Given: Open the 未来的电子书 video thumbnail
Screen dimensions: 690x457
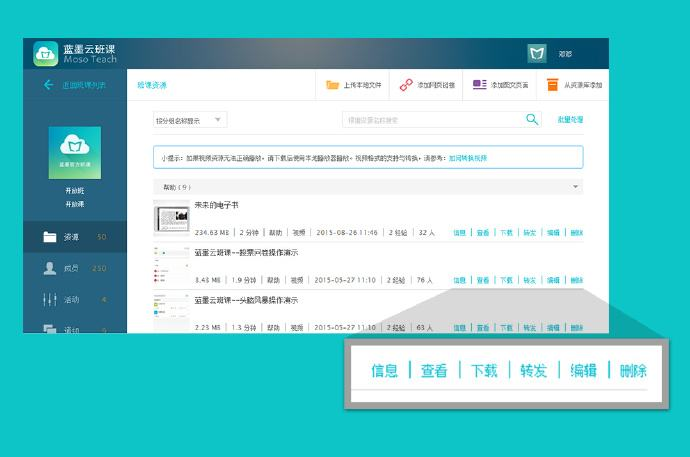Looking at the screenshot, I should [x=171, y=217].
